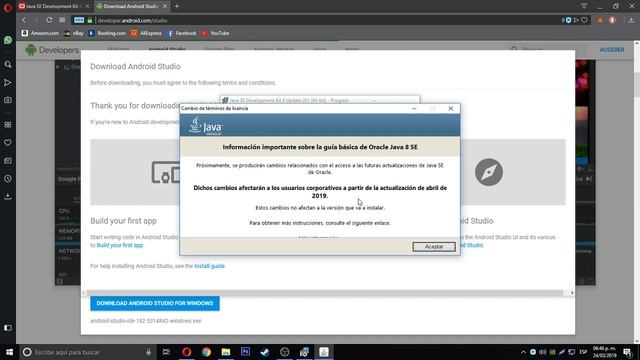Open bookmarks heart in sidebar

(8, 143)
